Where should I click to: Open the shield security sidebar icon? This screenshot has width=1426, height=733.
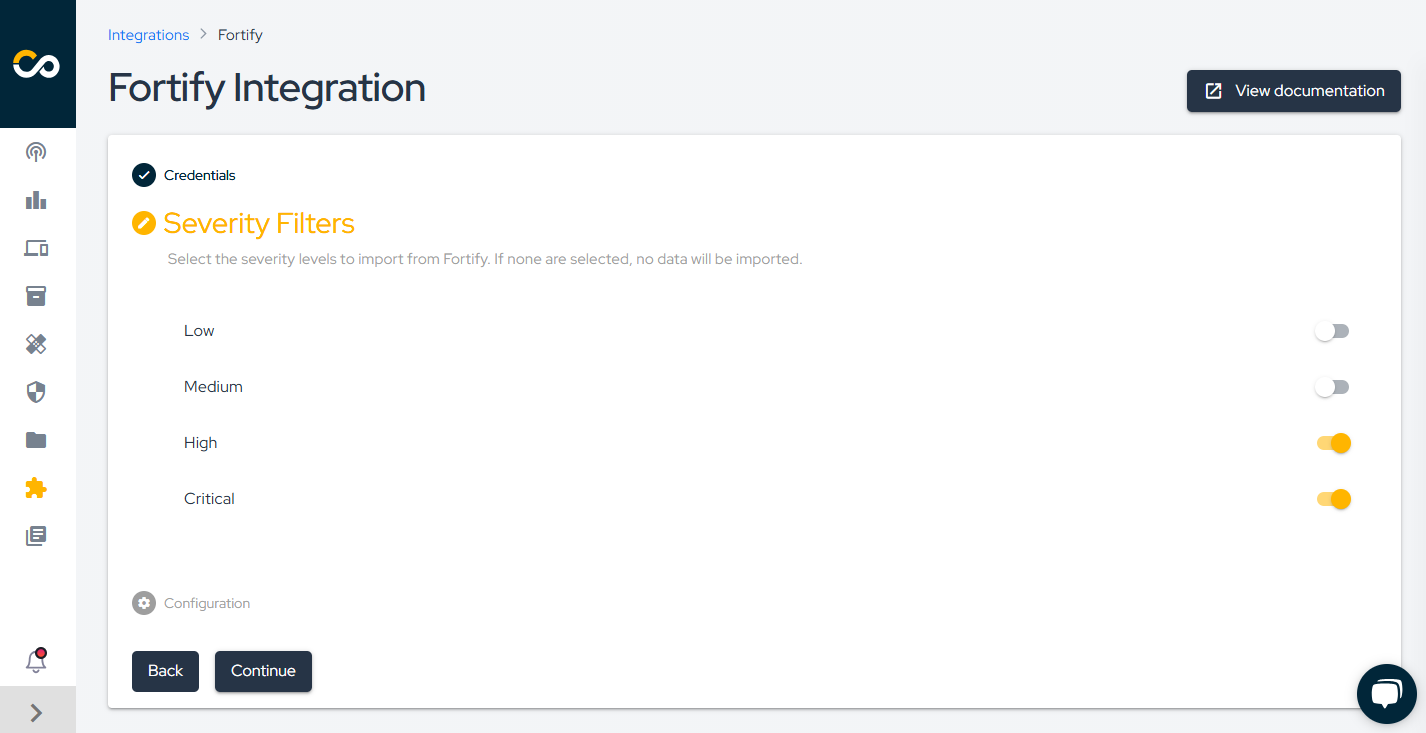coord(36,392)
